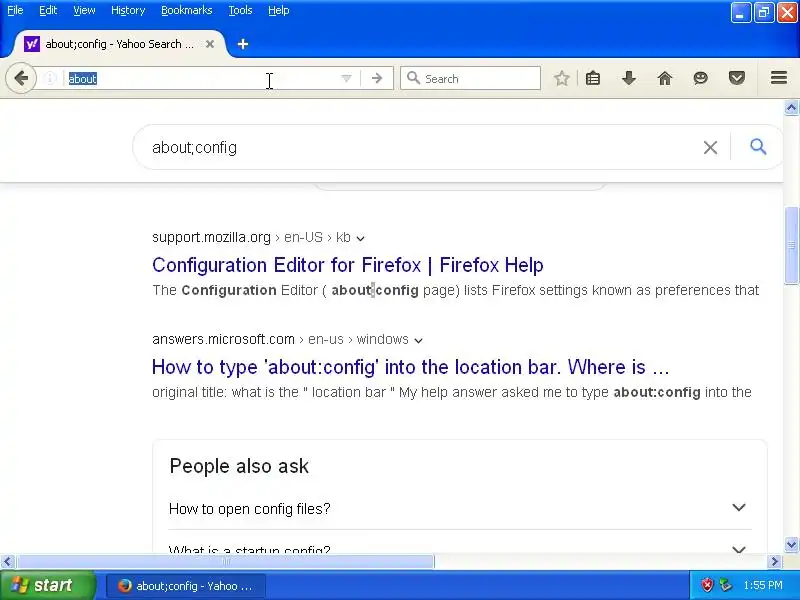The image size is (800, 600).
Task: Open the History menu
Action: pyautogui.click(x=128, y=10)
